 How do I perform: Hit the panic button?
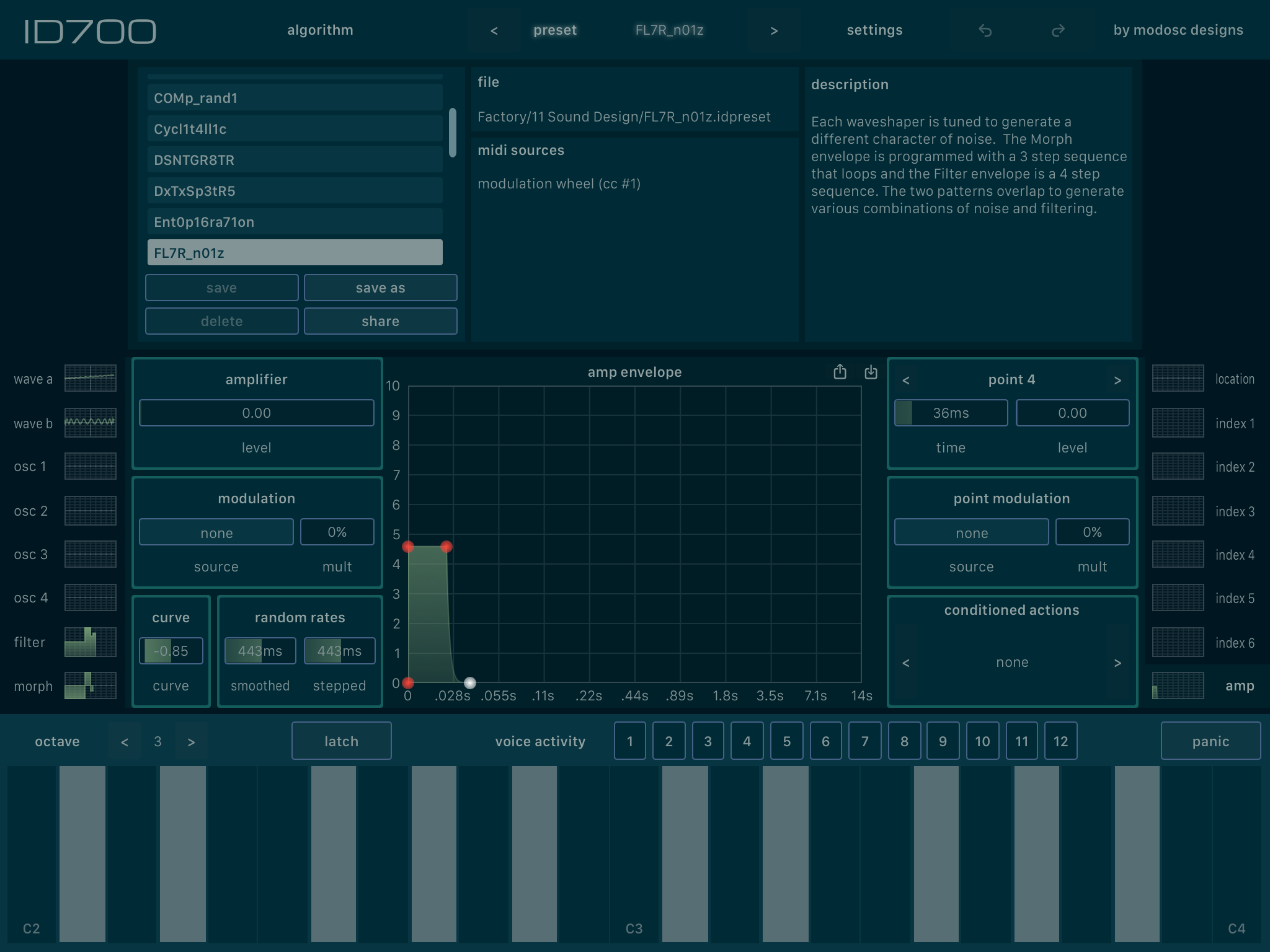(x=1210, y=741)
